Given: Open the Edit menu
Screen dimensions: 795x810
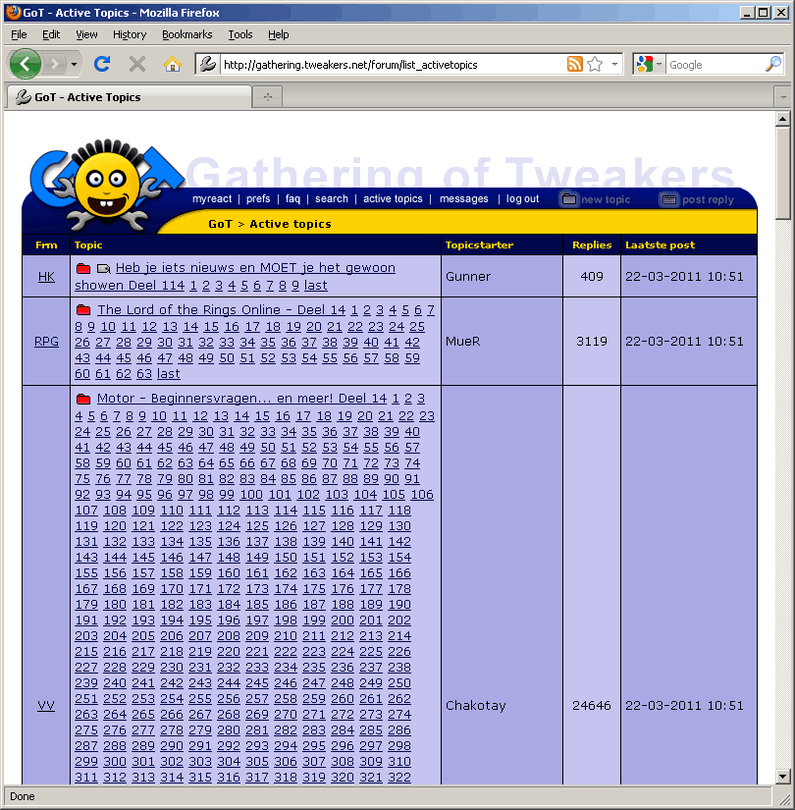Looking at the screenshot, I should 51,35.
